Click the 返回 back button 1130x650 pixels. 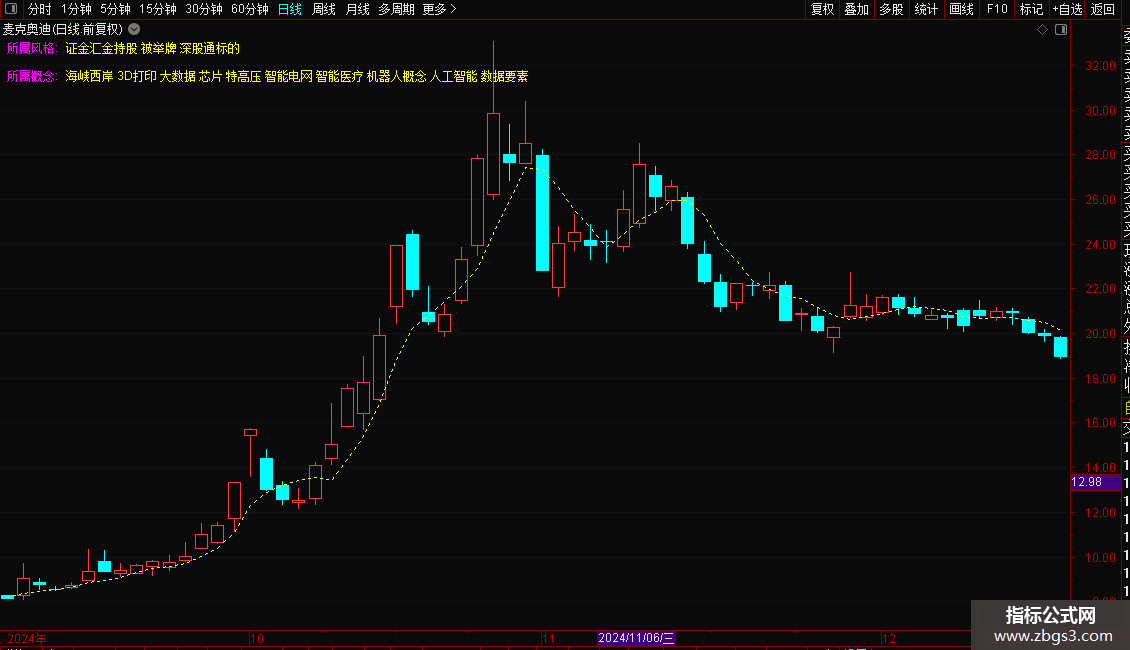(x=1103, y=9)
